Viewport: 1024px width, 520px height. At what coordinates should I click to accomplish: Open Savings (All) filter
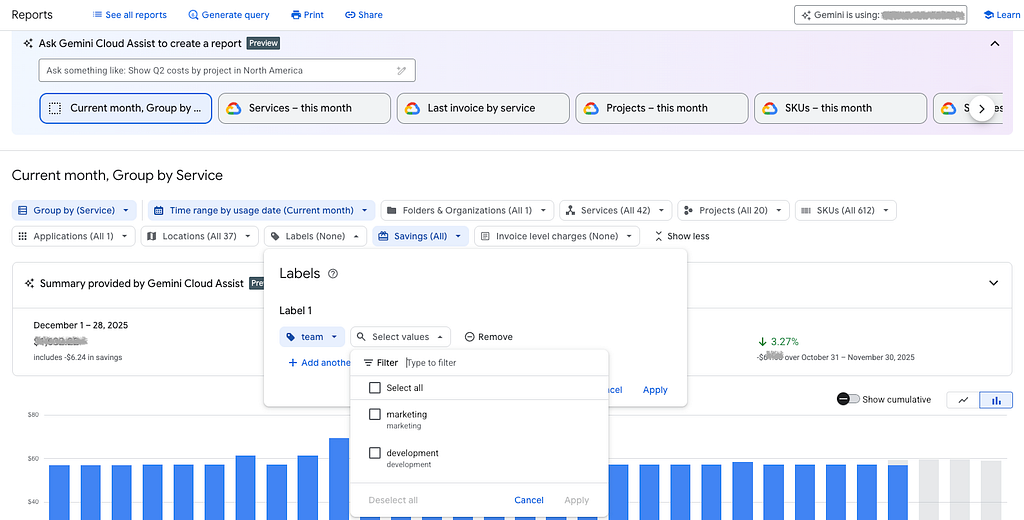click(x=421, y=236)
